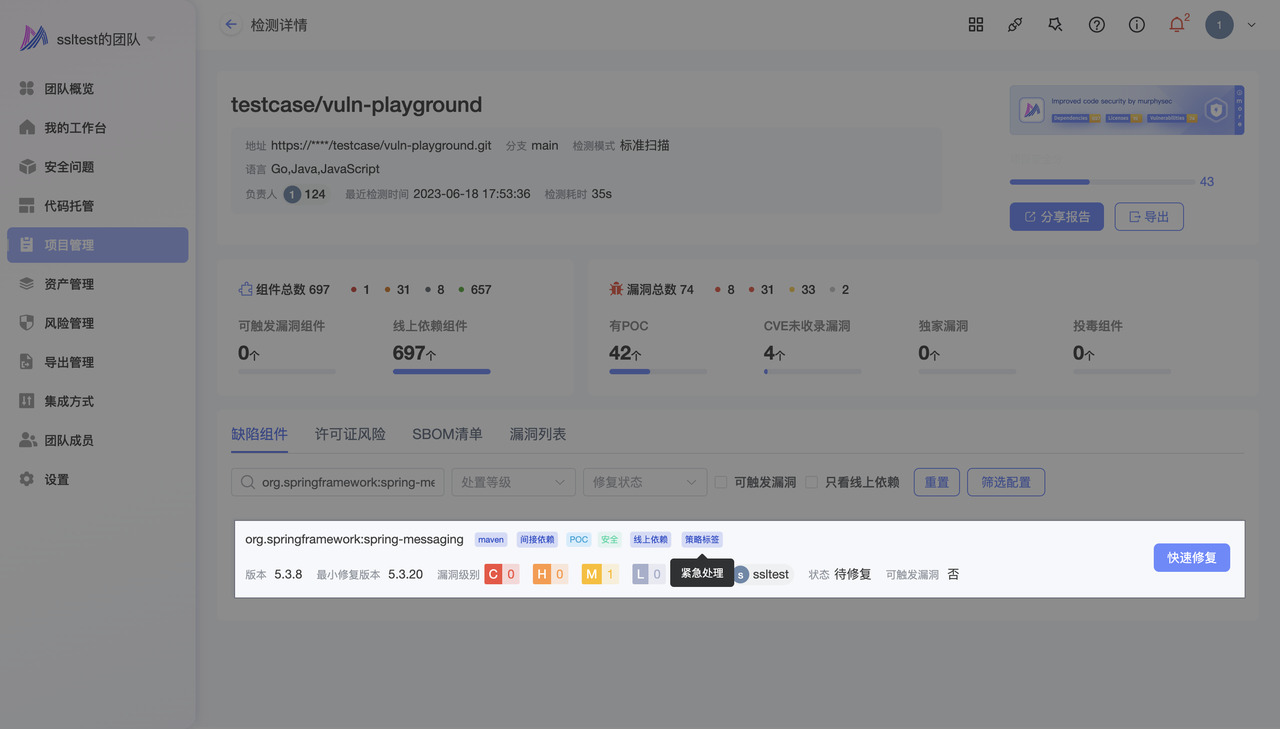Screen dimensions: 1280x729
Task: Open the 修复状态 dropdown
Action: pyautogui.click(x=645, y=482)
